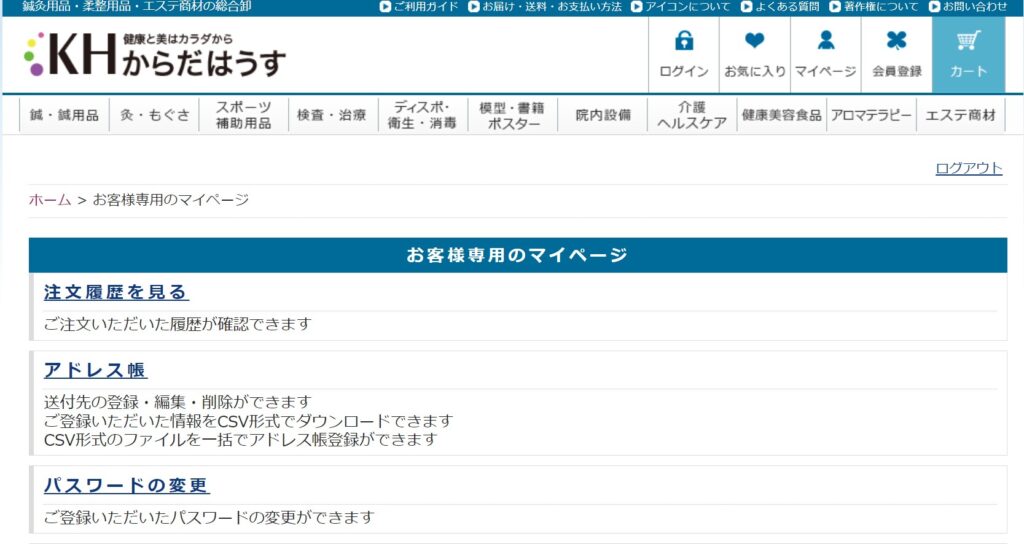This screenshot has width=1024, height=544.
Task: Open よくある質問 arrow link in top bar
Action: (x=781, y=7)
